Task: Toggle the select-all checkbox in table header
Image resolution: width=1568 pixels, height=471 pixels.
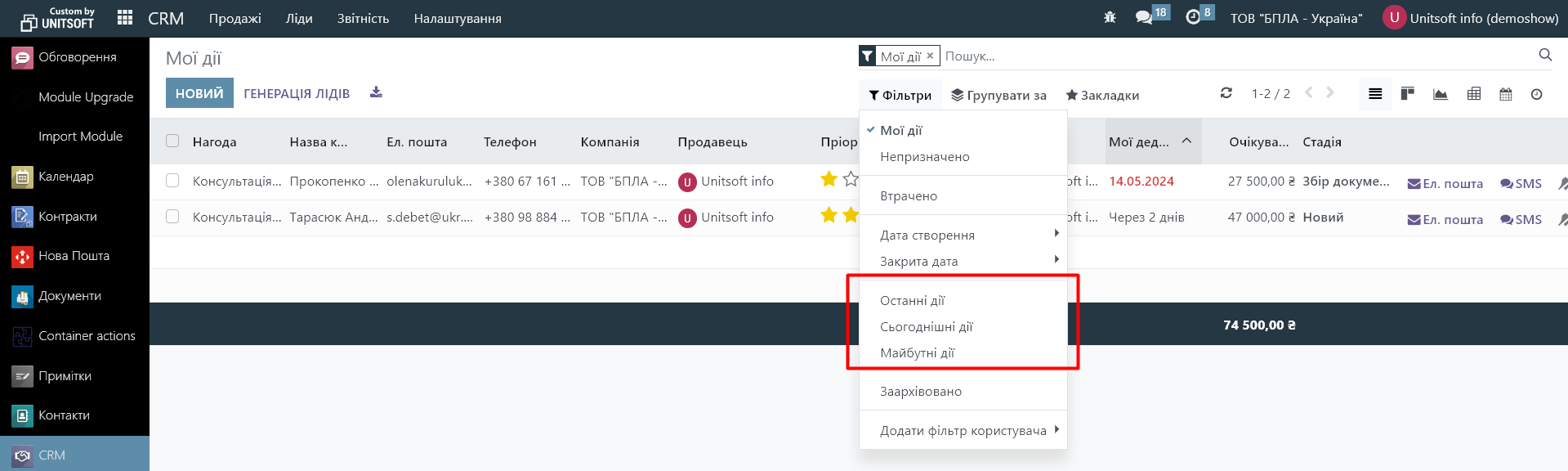Action: point(172,141)
